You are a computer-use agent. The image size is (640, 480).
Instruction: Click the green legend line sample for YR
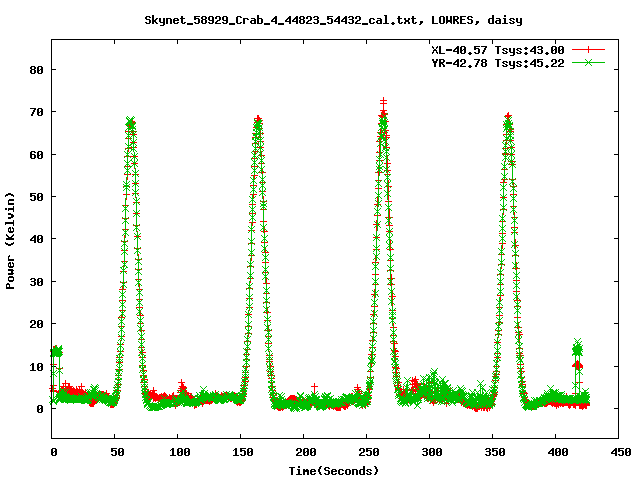pos(588,62)
